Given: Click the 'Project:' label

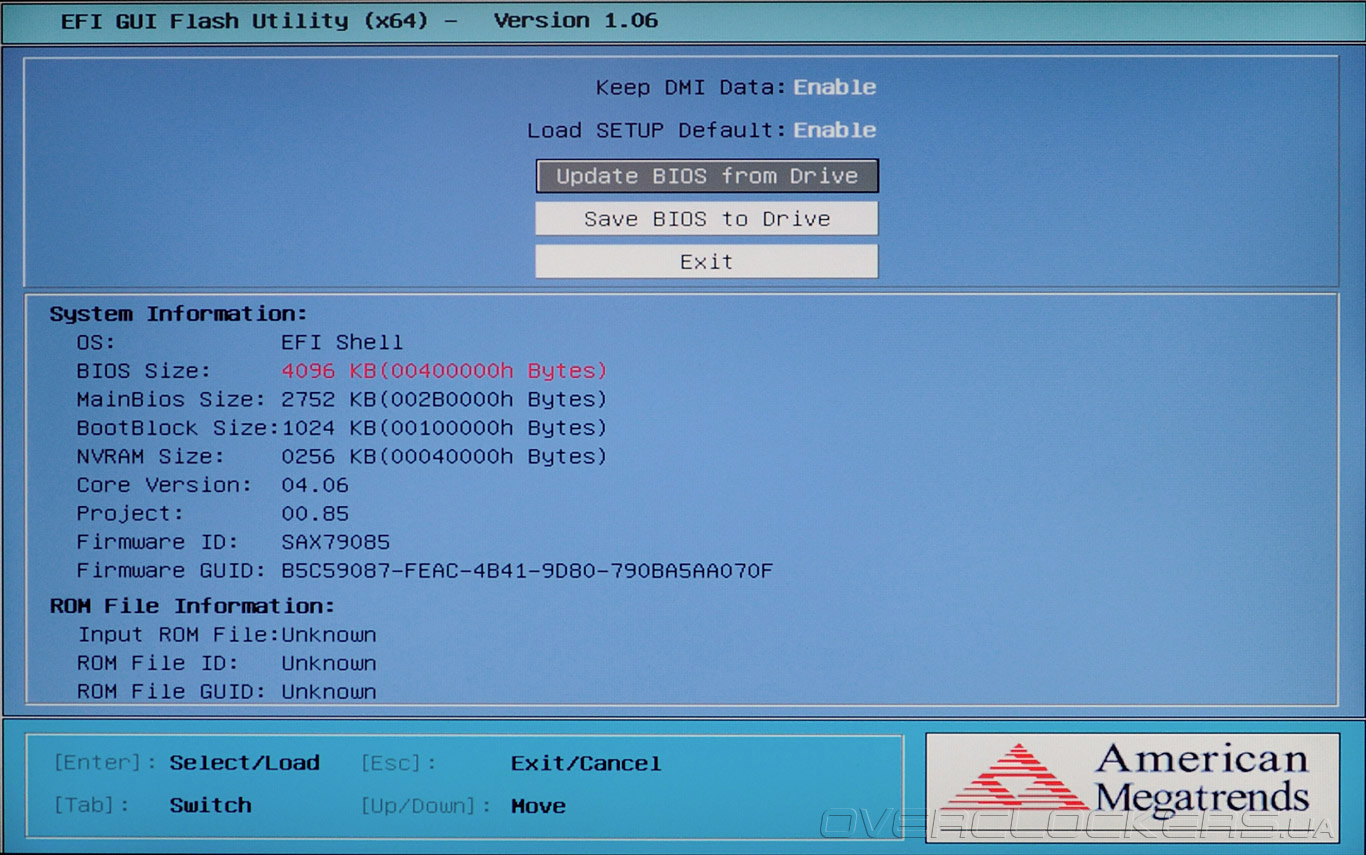Looking at the screenshot, I should tap(131, 514).
